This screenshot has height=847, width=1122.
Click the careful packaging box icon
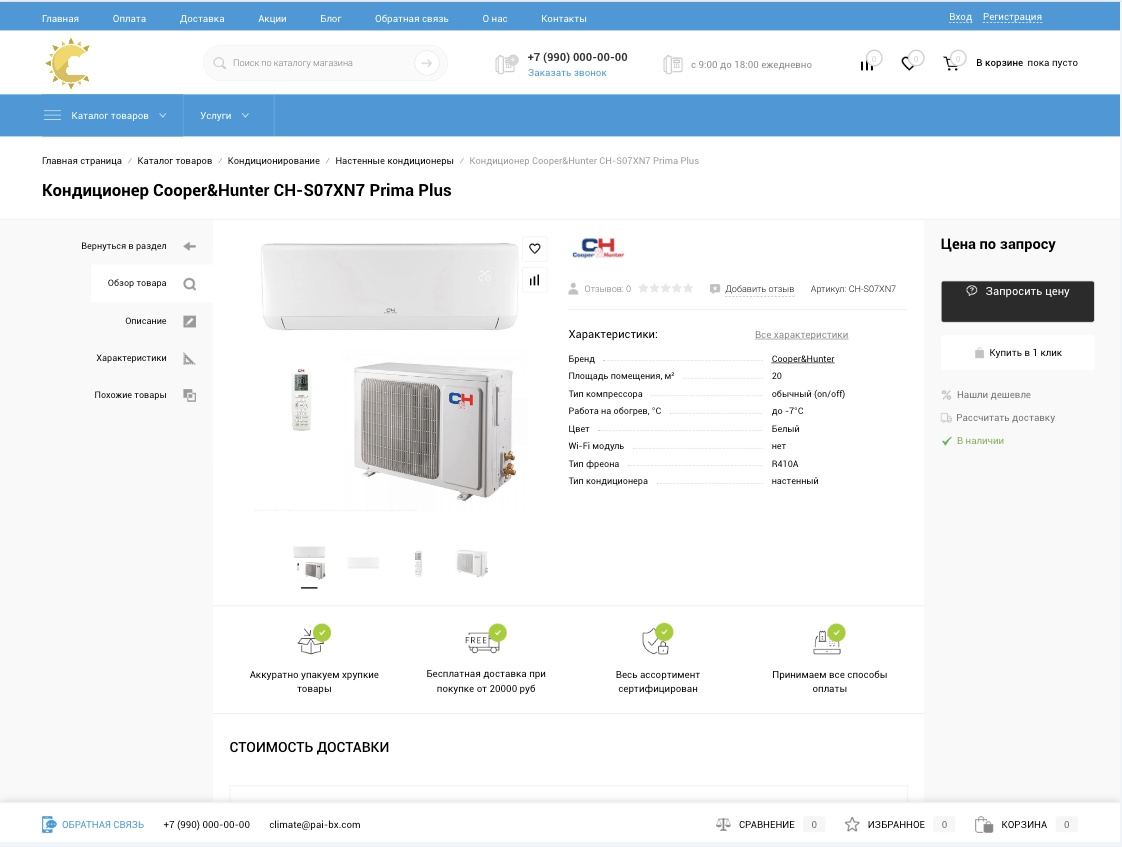[x=313, y=640]
